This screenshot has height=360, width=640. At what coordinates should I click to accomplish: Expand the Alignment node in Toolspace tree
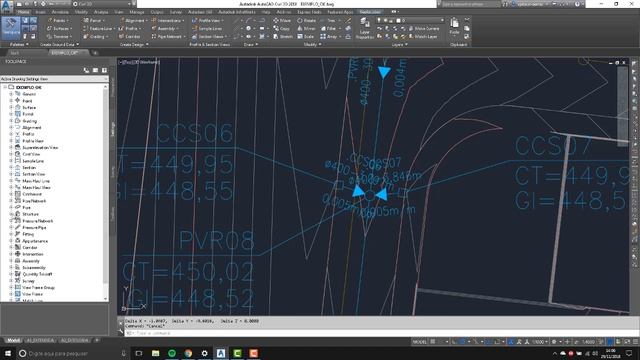[11, 128]
